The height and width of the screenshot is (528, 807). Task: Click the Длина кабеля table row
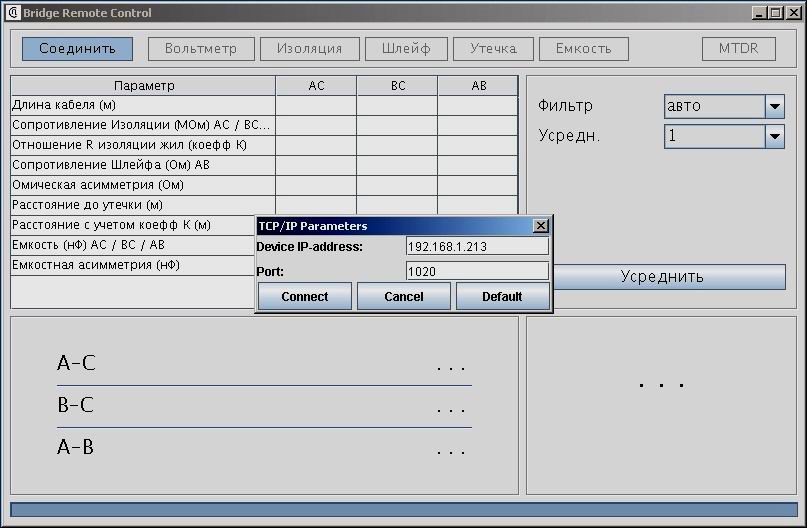click(143, 105)
